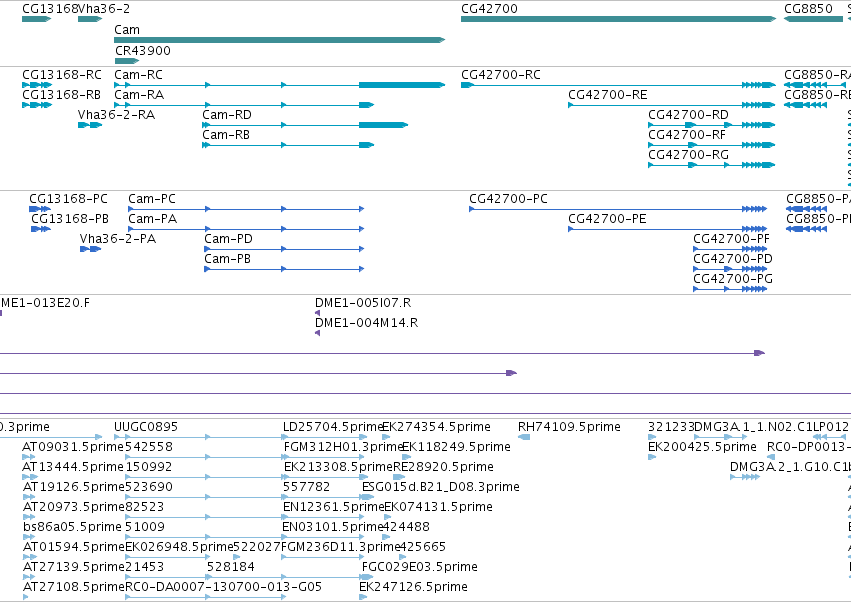The width and height of the screenshot is (851, 602).
Task: Click protein CG42700-PG
Action: 731,289
